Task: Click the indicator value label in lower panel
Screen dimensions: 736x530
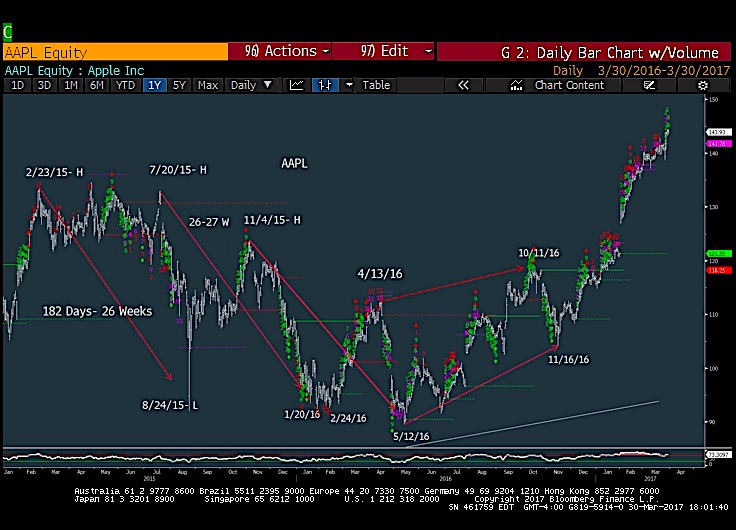Action: [718, 454]
